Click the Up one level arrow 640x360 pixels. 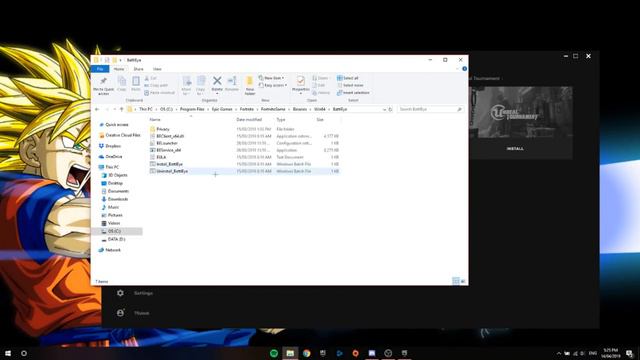click(x=122, y=109)
